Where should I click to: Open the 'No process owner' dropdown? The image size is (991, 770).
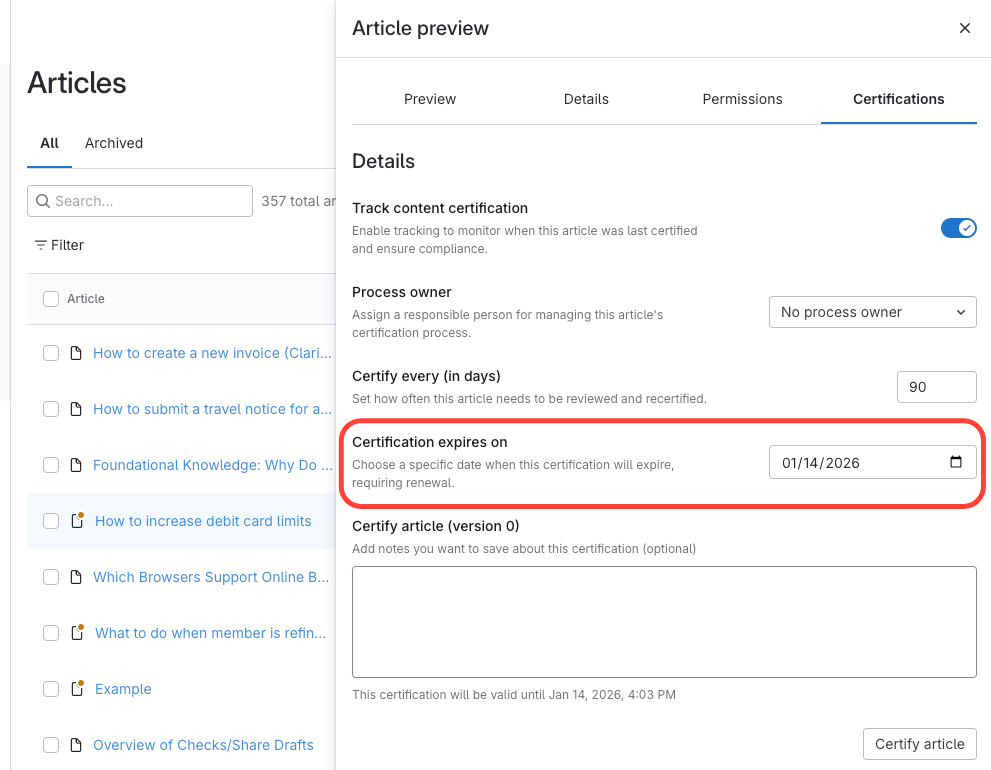tap(872, 312)
